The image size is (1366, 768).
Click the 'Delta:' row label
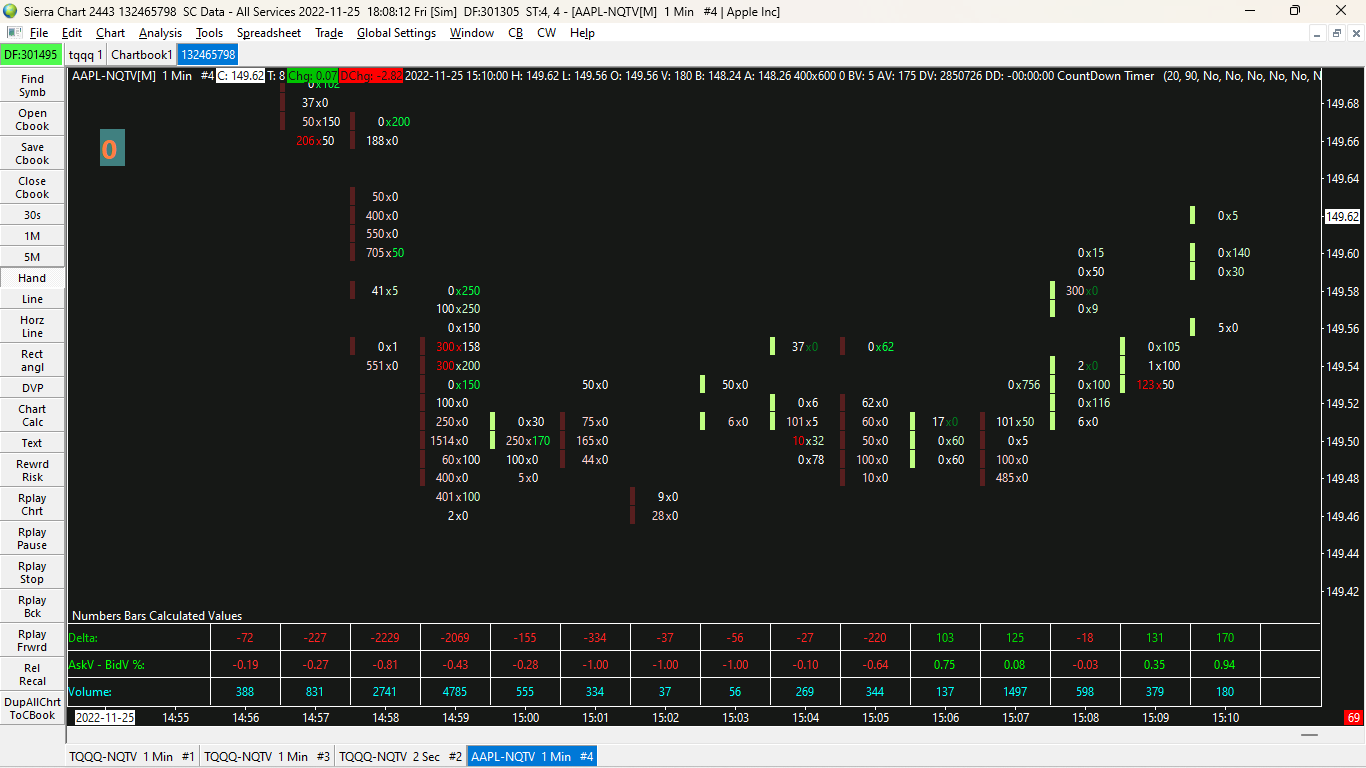(x=84, y=638)
